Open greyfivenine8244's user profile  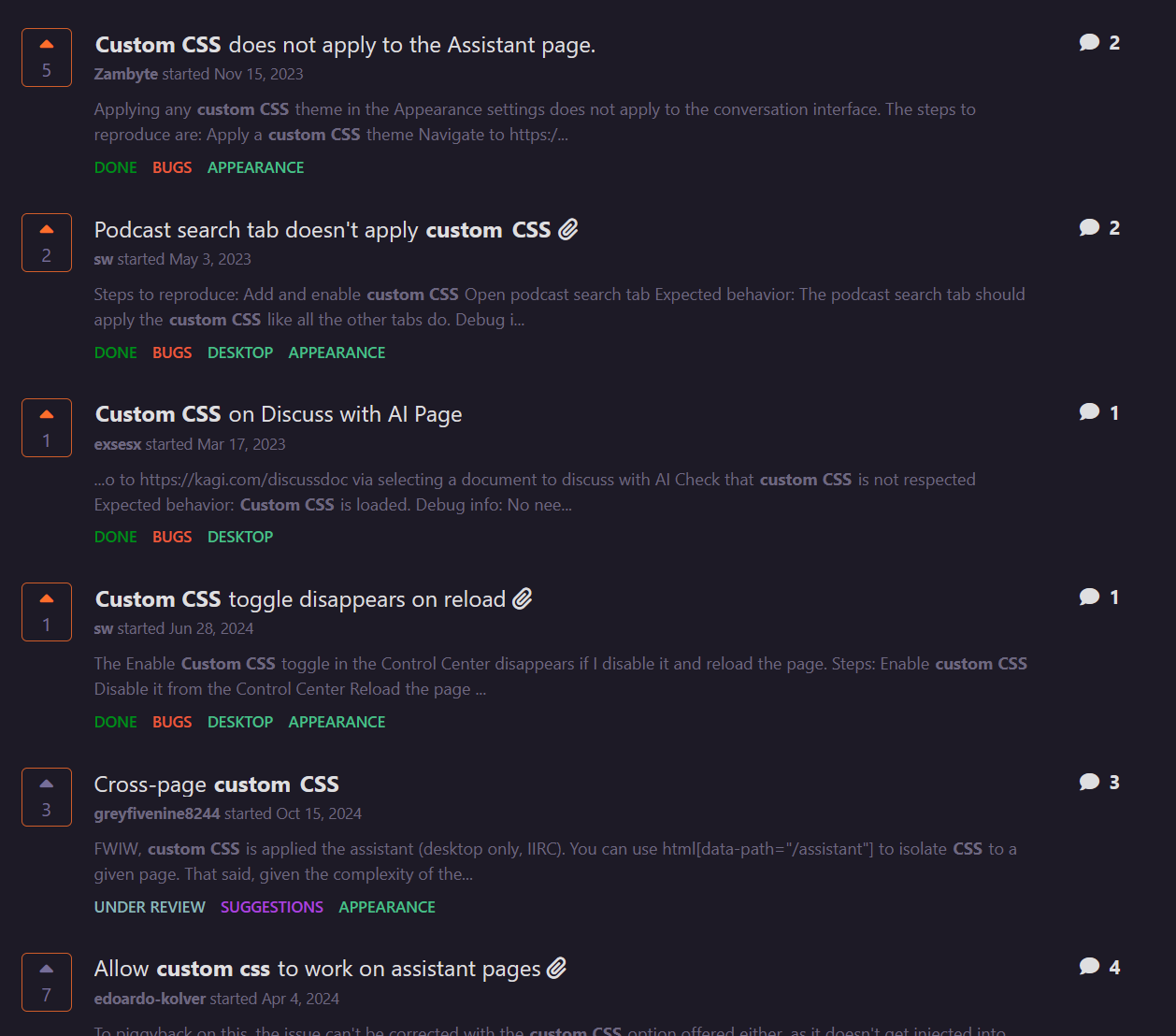[157, 813]
